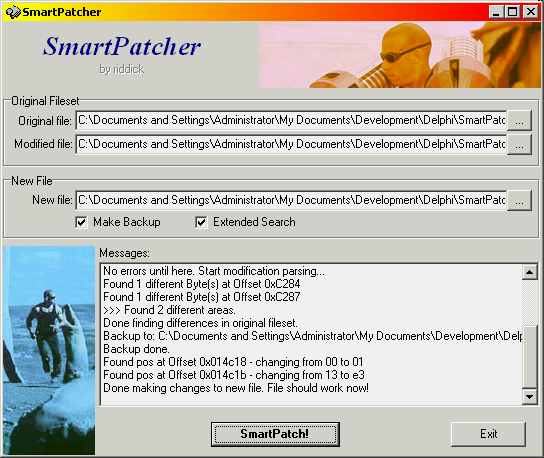Click the messages scrollbar up arrow
The width and height of the screenshot is (544, 458).
tap(529, 272)
